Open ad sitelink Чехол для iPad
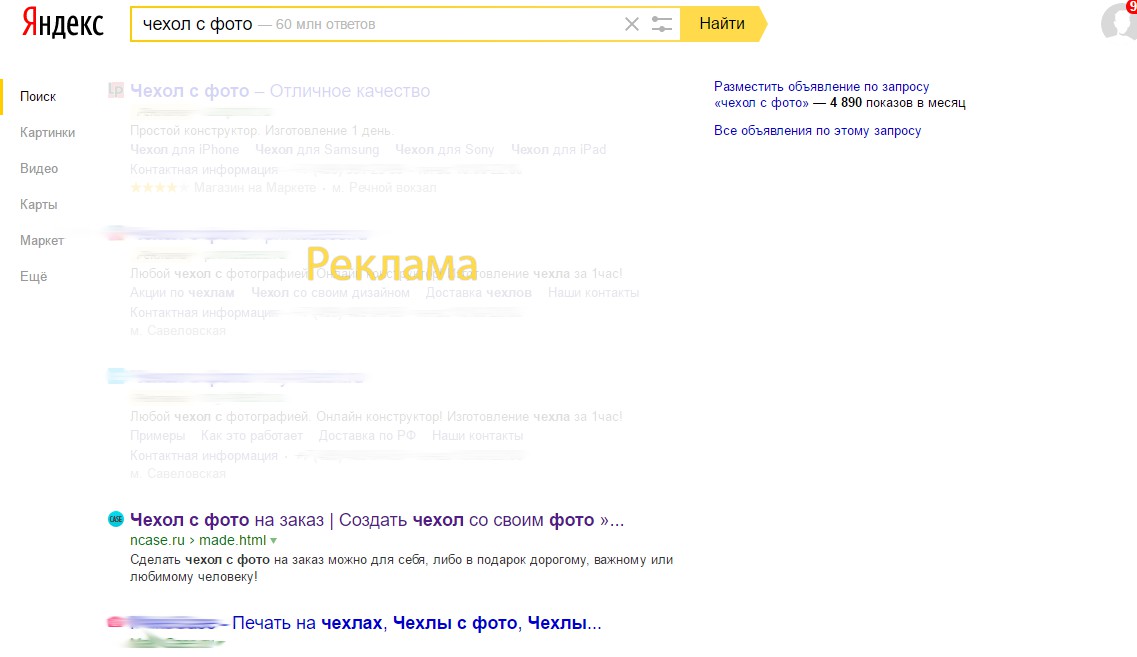 (x=558, y=149)
